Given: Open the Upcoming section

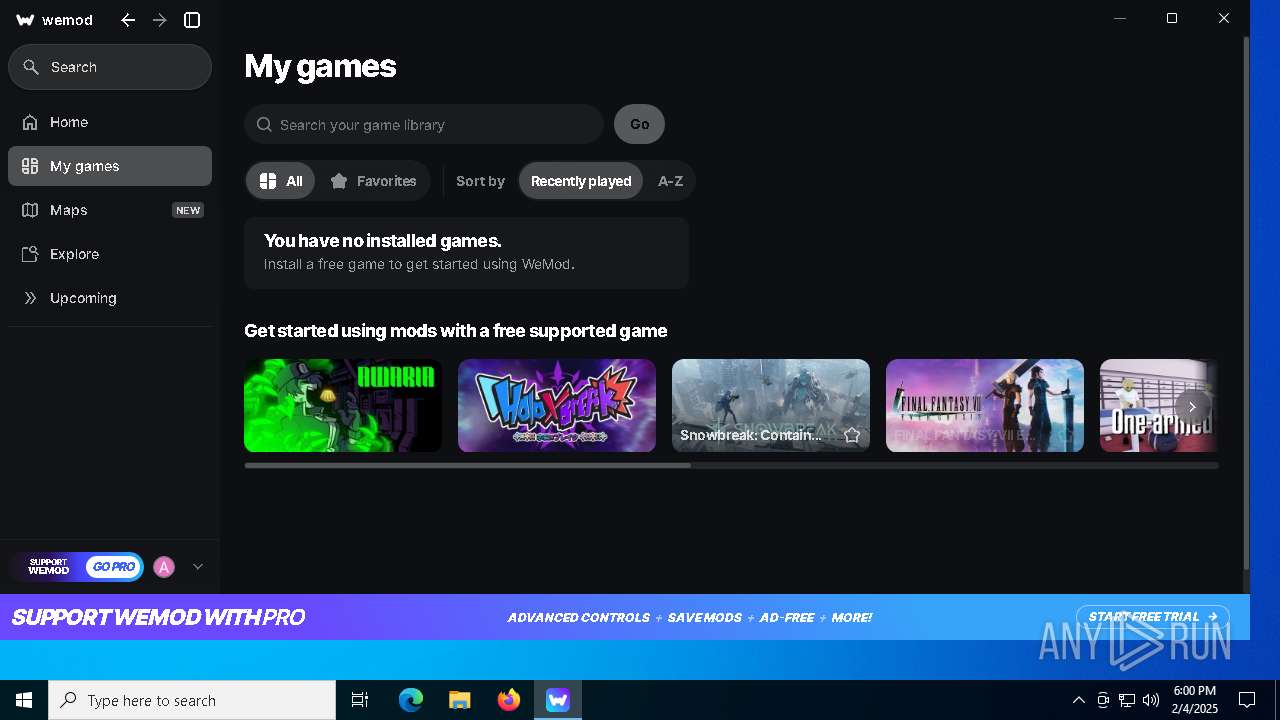Looking at the screenshot, I should (110, 298).
